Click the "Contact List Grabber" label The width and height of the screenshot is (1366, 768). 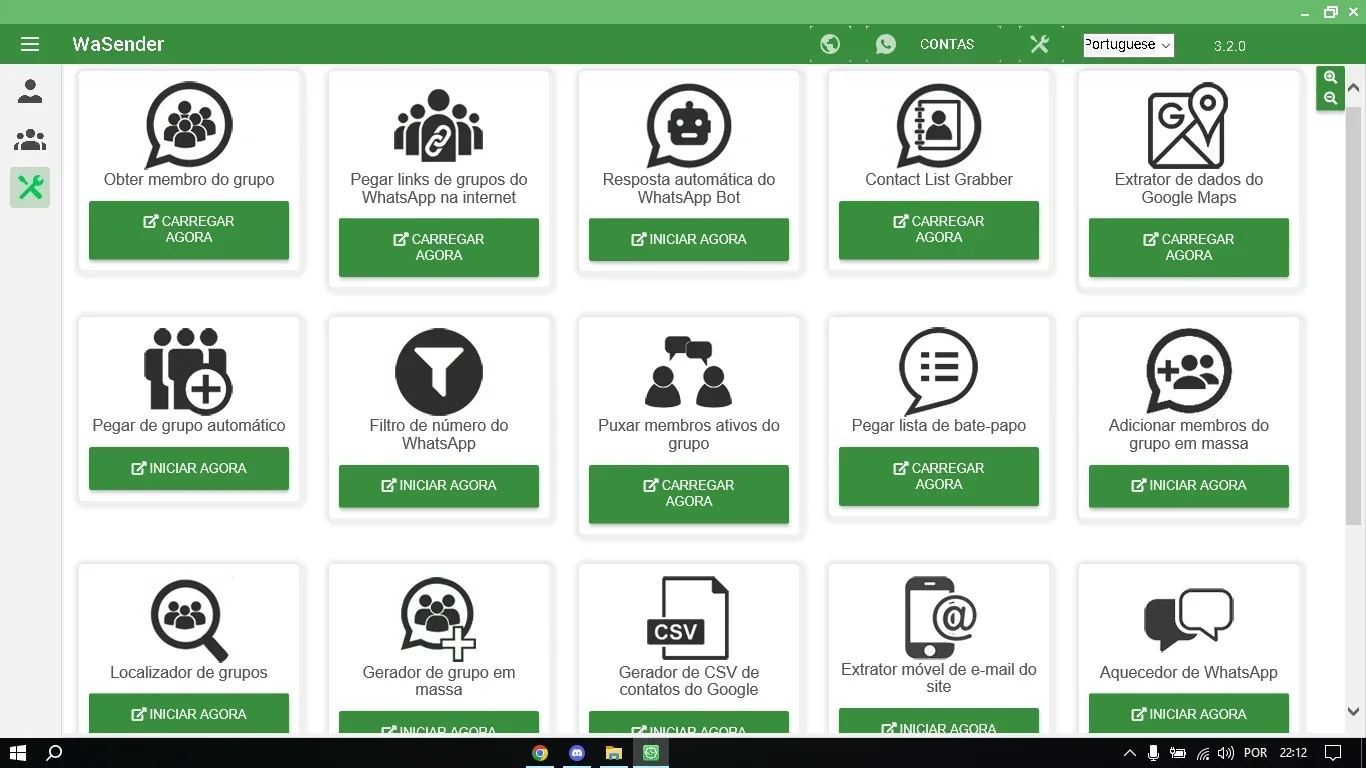pyautogui.click(x=939, y=180)
